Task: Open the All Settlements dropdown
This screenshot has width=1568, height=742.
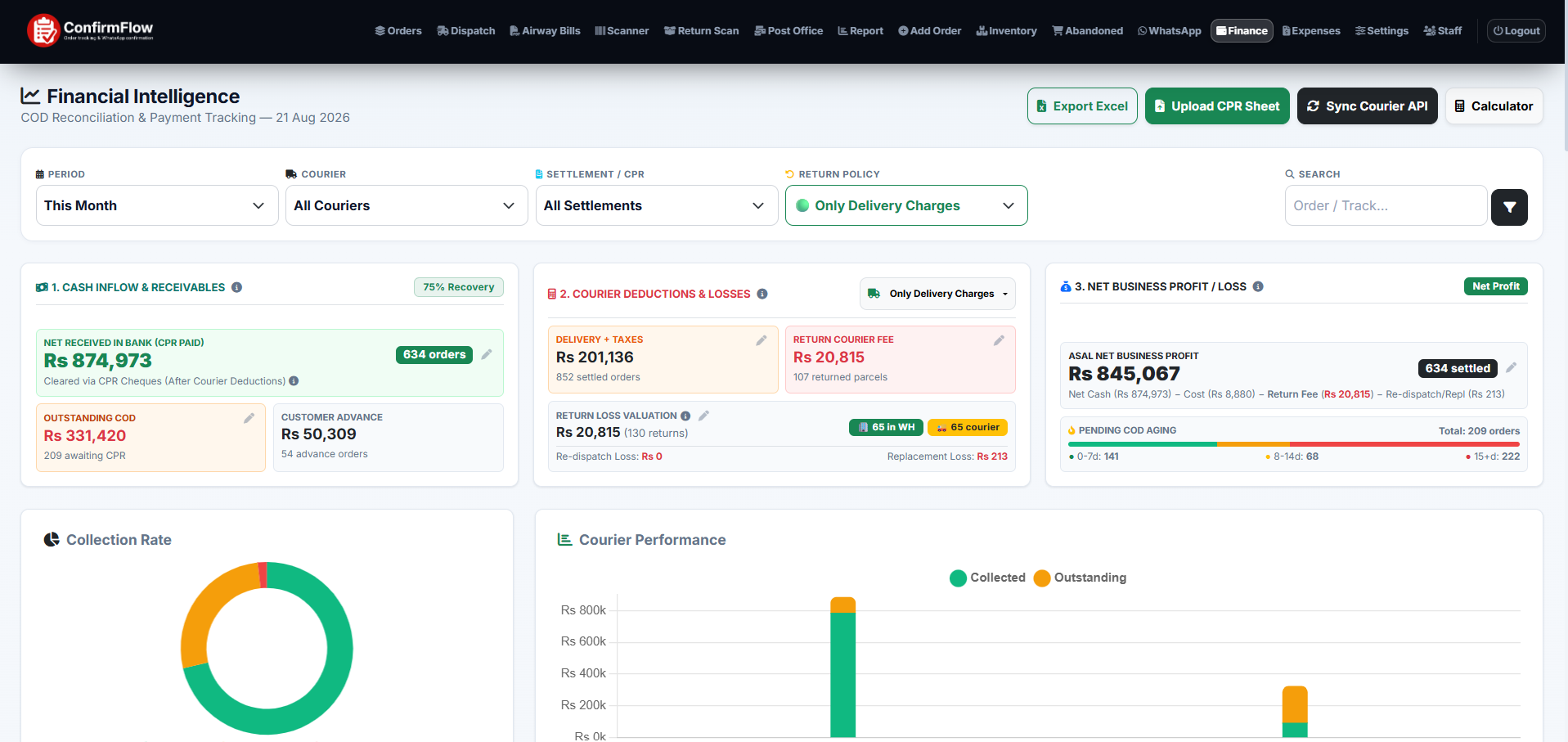Action: click(x=656, y=205)
